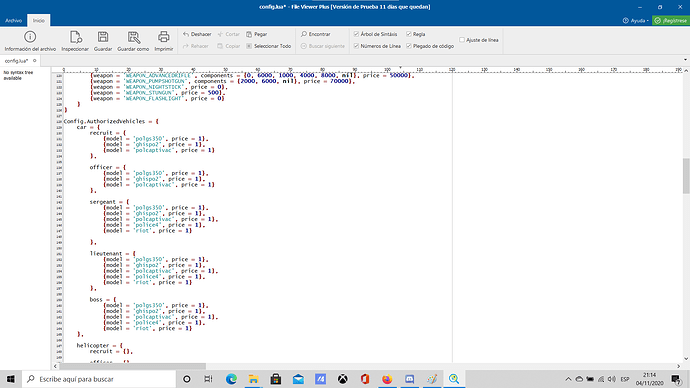Open Office app from taskbar

365,379
